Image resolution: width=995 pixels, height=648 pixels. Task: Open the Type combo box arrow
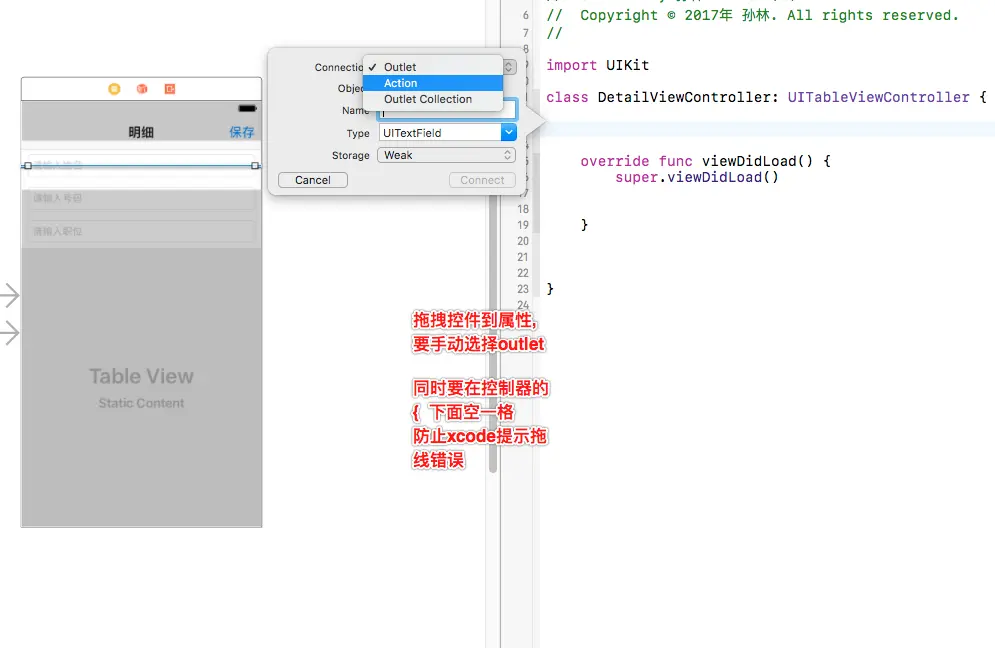[x=508, y=133]
